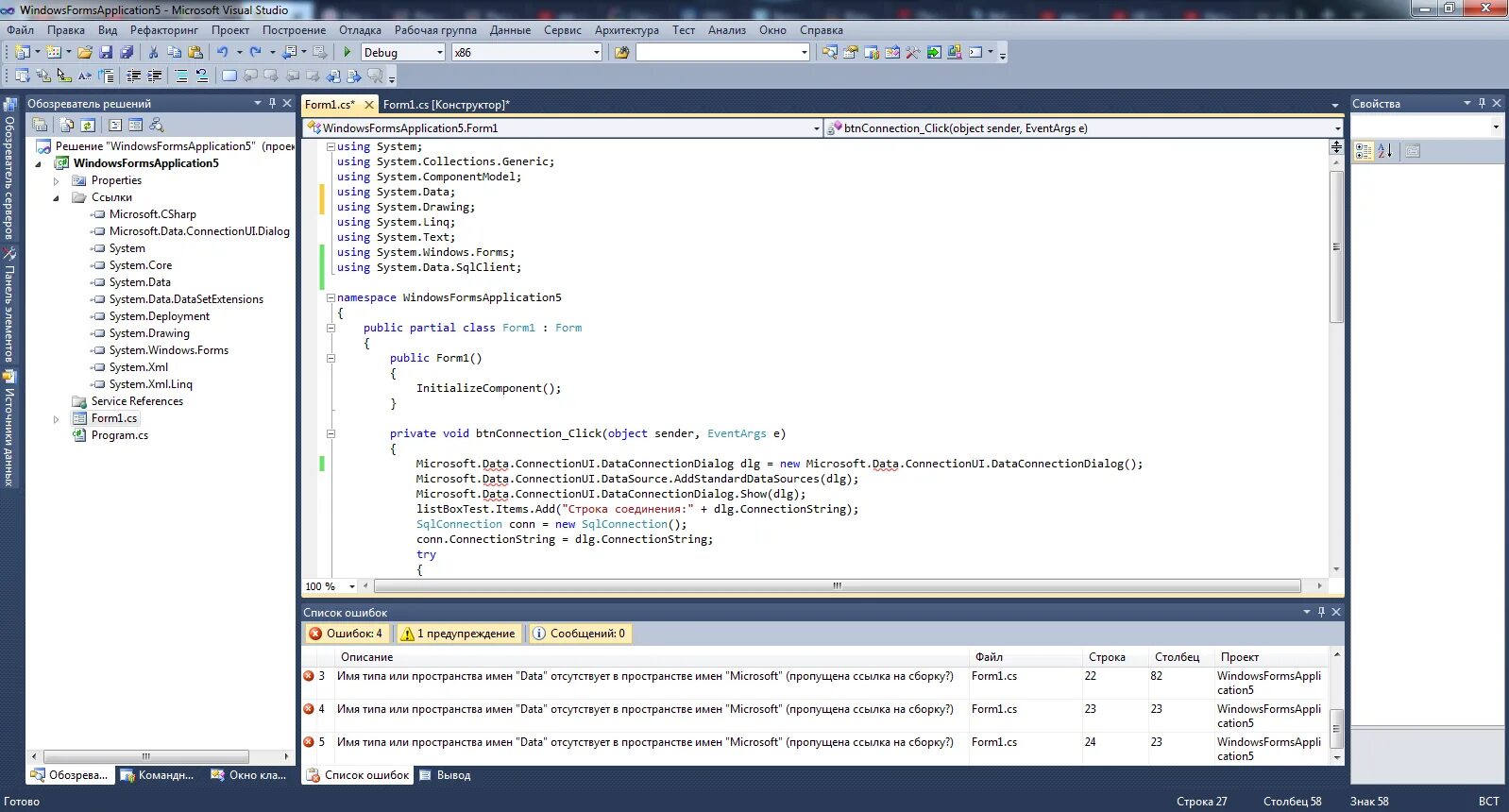Switch to Form1.cs [Конструктор] tab

coord(446,105)
